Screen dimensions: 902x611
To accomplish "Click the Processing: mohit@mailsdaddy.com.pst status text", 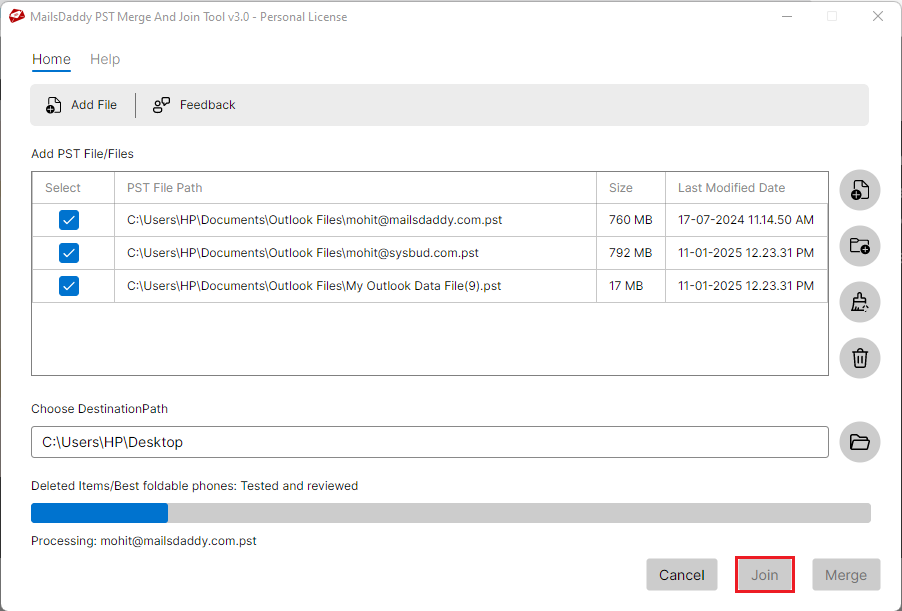I will 144,541.
